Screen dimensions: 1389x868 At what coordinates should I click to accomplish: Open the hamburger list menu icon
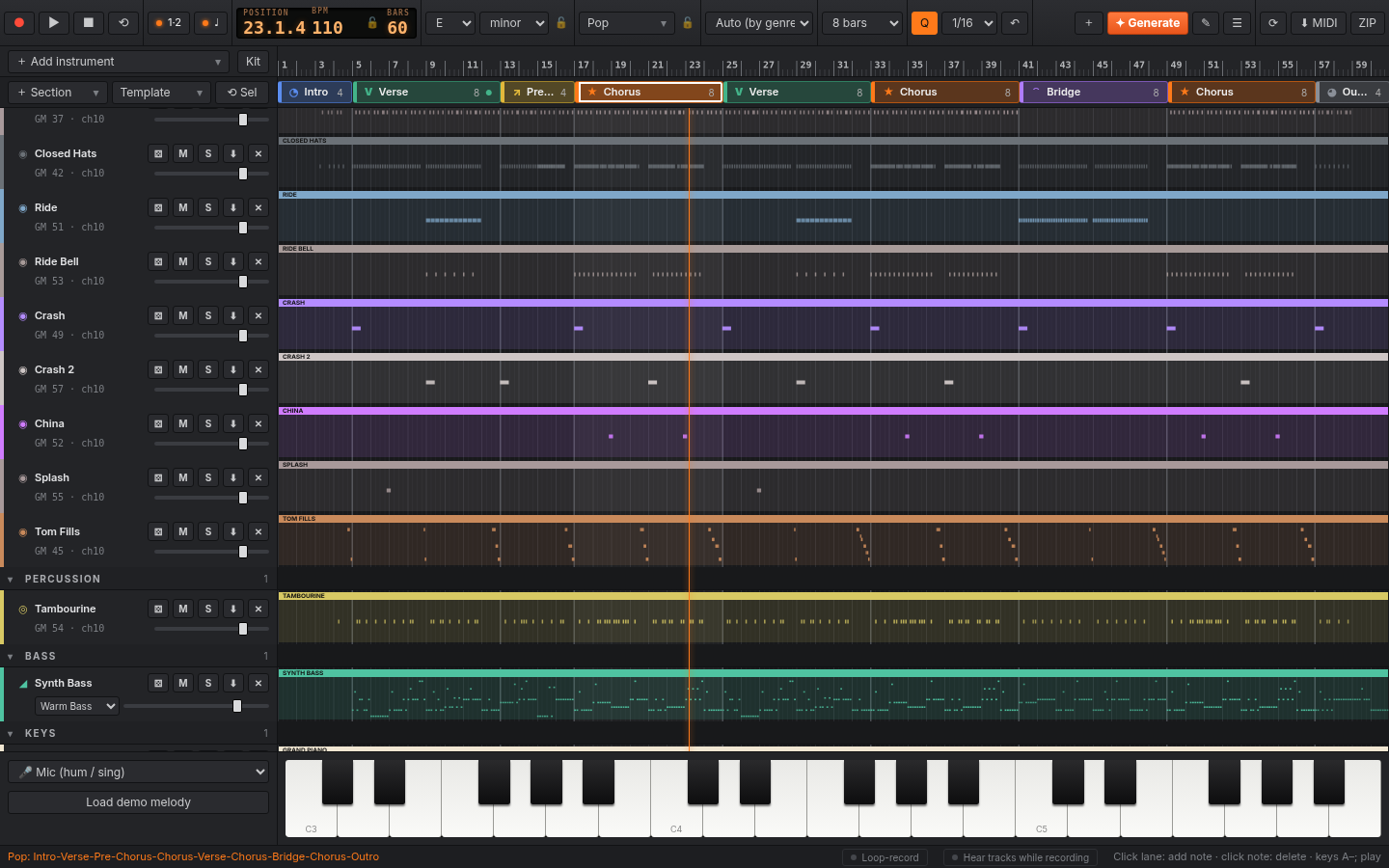coord(1238,22)
